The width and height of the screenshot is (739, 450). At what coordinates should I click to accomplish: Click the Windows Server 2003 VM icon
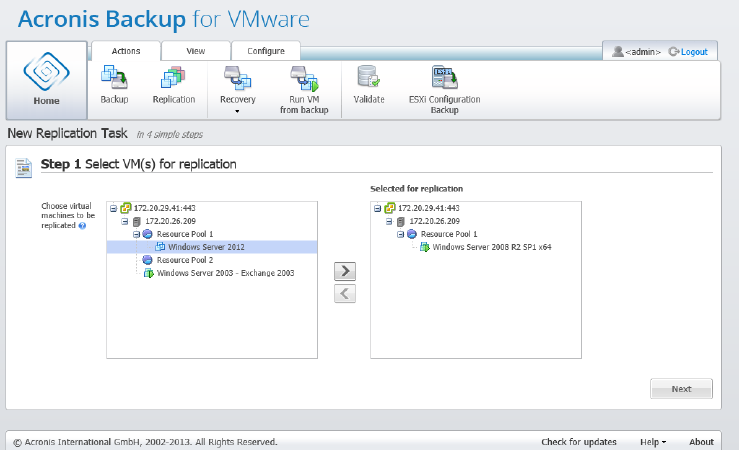click(x=149, y=273)
